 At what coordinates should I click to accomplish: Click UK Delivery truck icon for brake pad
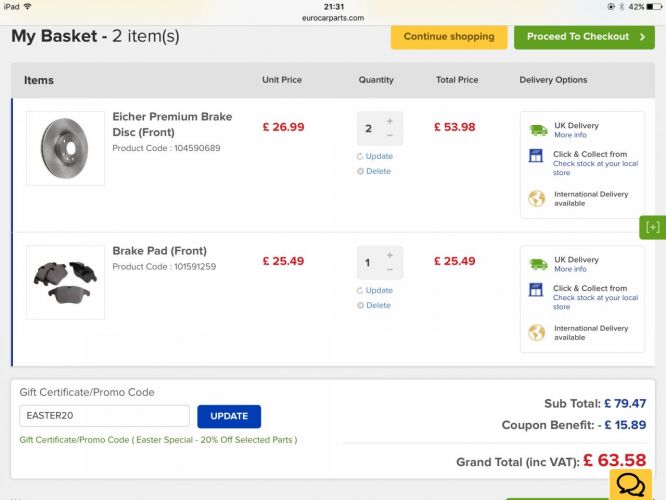pyautogui.click(x=538, y=264)
